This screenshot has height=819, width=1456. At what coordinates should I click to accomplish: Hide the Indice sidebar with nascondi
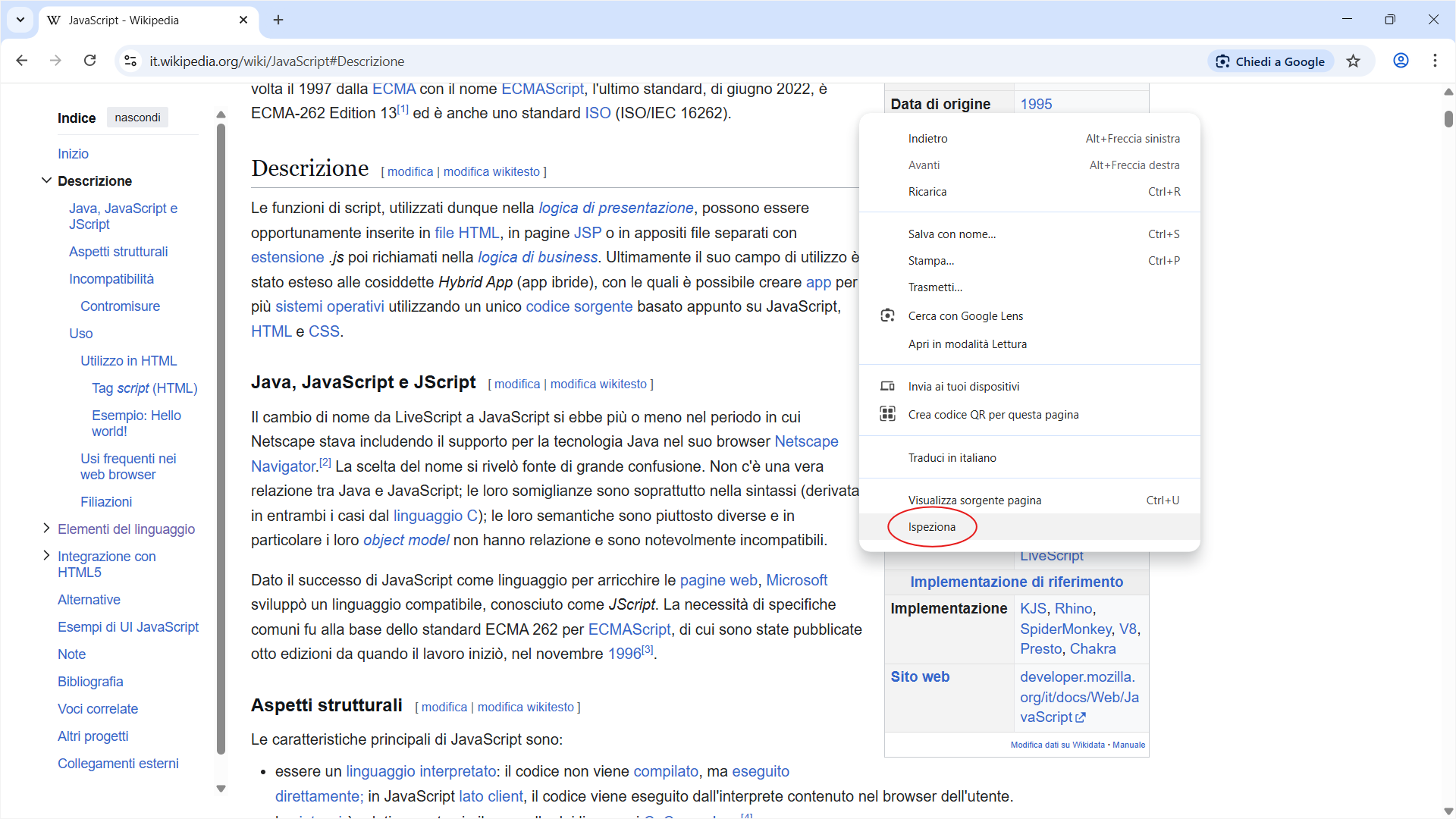point(137,118)
